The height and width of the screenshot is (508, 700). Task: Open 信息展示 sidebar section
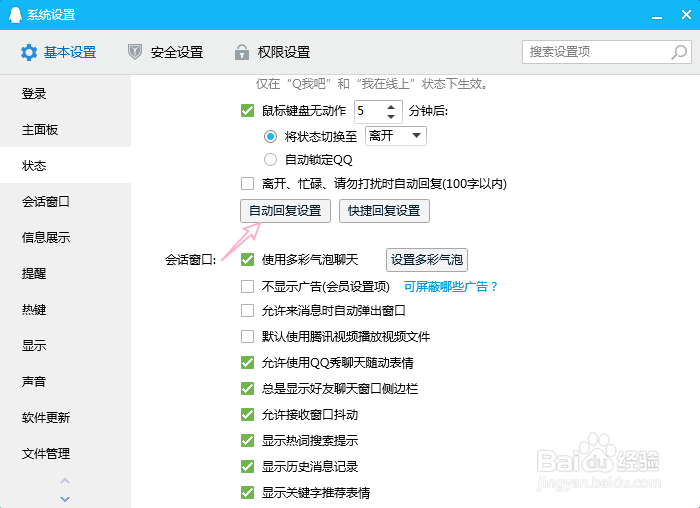[65, 237]
